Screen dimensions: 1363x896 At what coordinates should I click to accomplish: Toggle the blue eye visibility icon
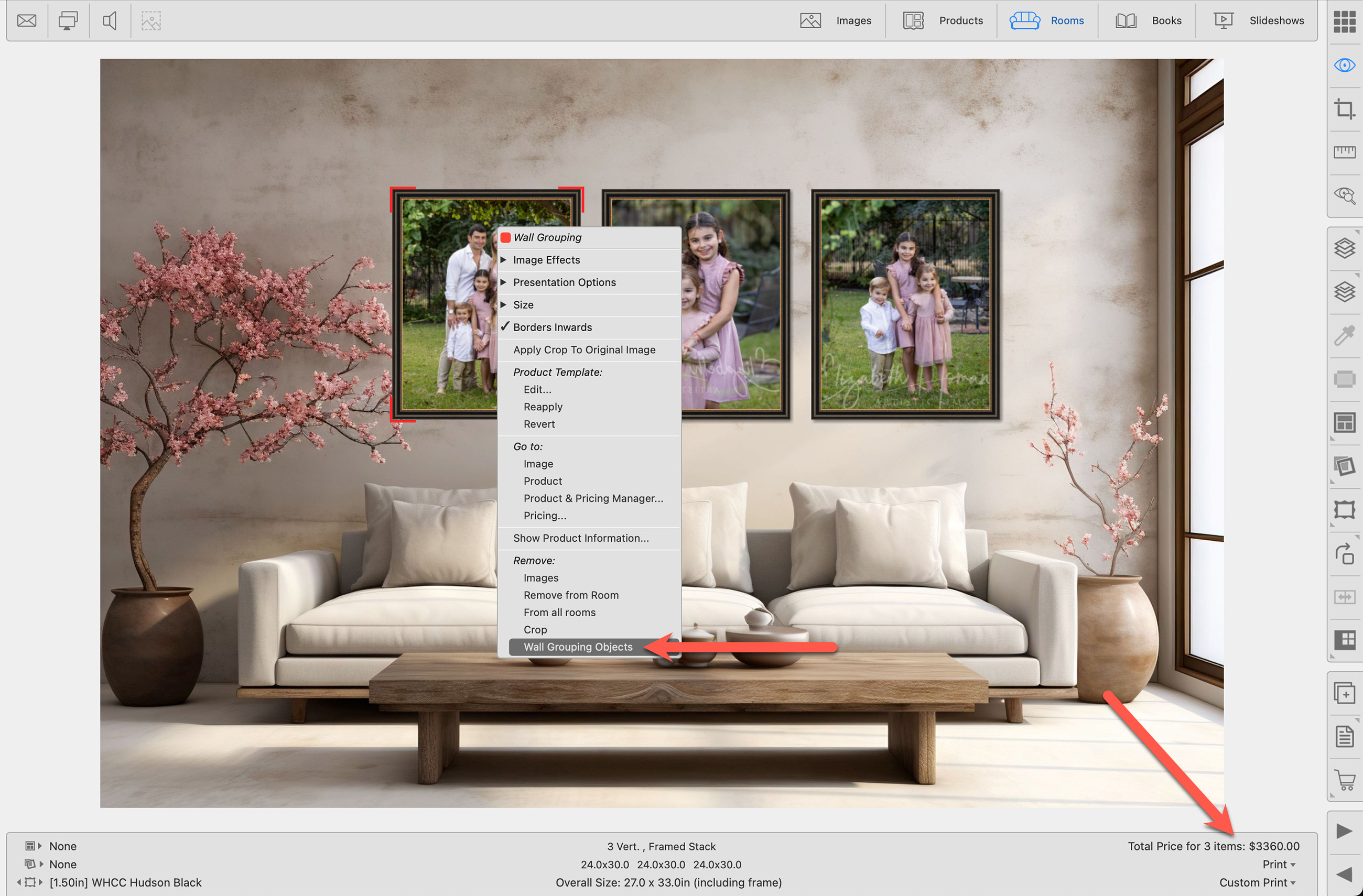pyautogui.click(x=1344, y=65)
